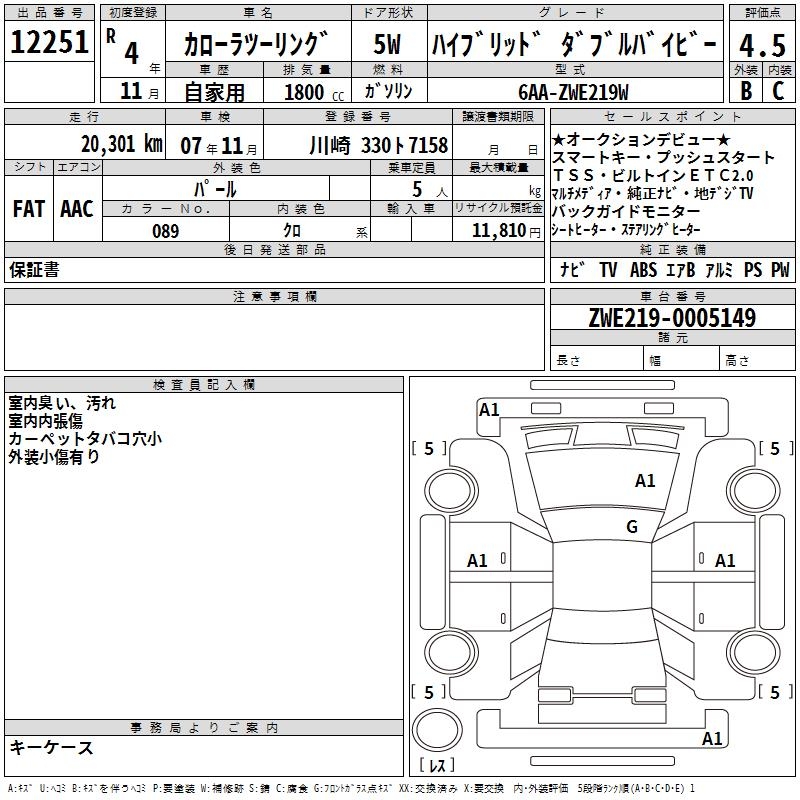Click the recycle deposit 11,810円

pyautogui.click(x=506, y=231)
